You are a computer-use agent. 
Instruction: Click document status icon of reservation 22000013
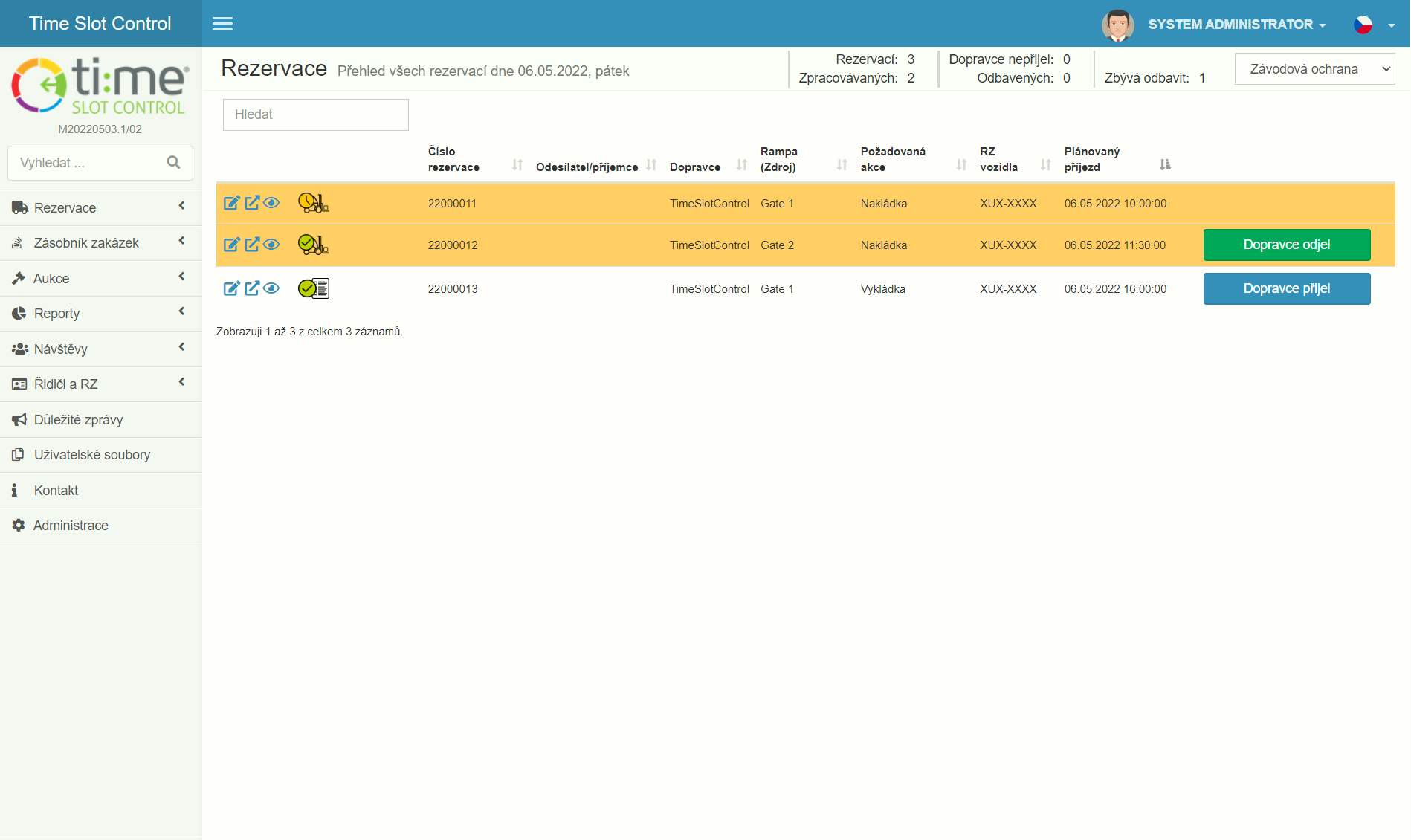coord(313,288)
